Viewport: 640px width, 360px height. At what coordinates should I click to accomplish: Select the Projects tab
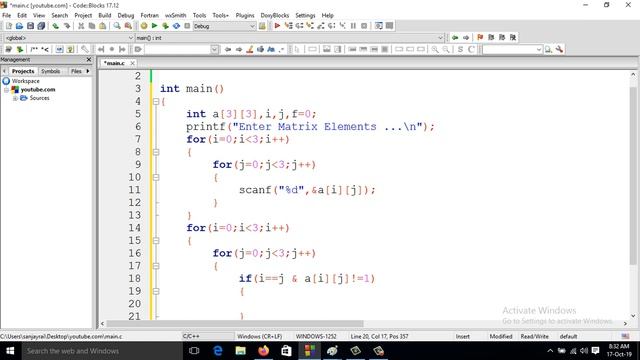coord(23,71)
